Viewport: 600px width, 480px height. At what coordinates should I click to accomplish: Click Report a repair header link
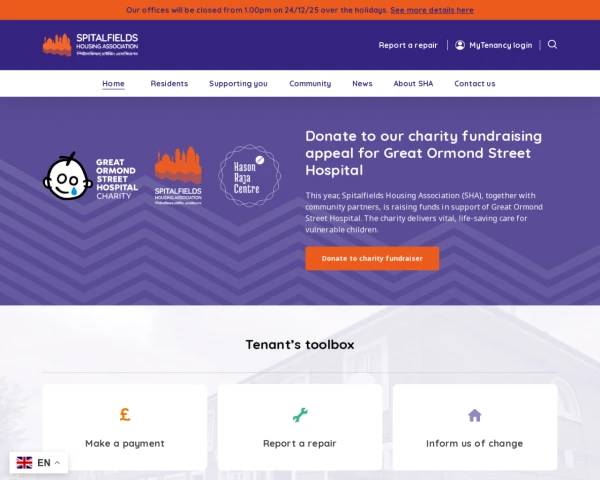pos(408,45)
